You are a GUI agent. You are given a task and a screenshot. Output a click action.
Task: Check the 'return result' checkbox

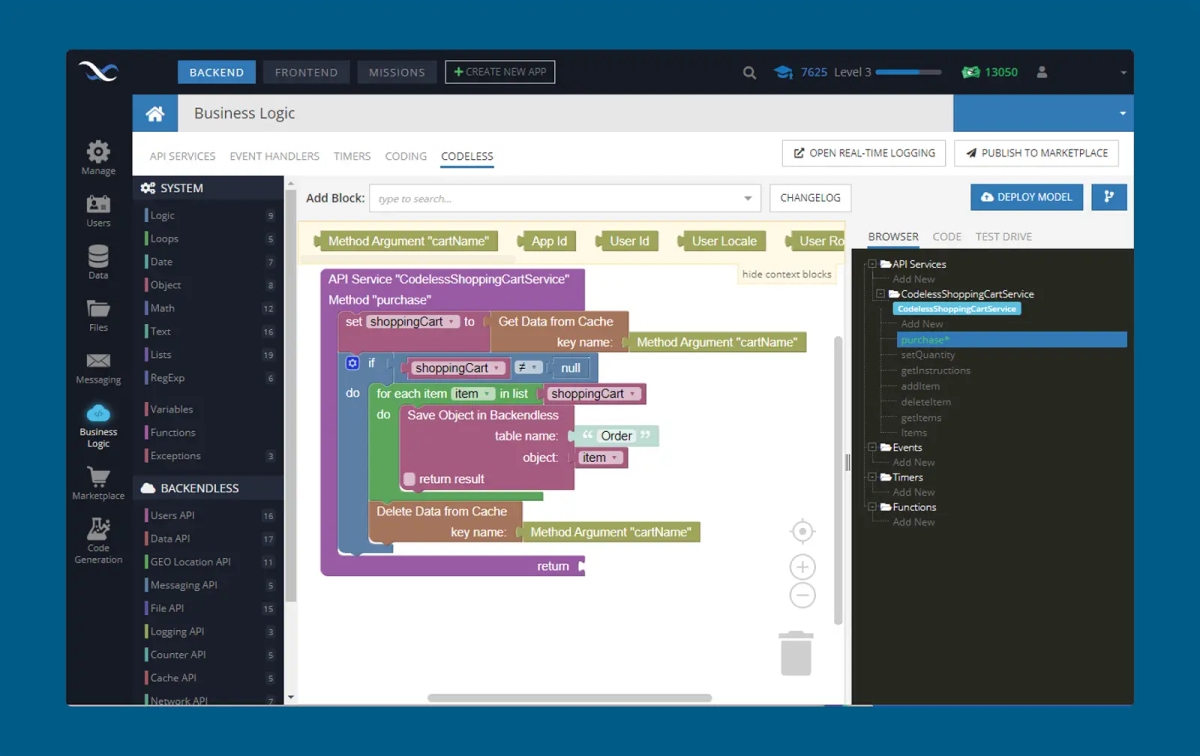click(x=409, y=479)
